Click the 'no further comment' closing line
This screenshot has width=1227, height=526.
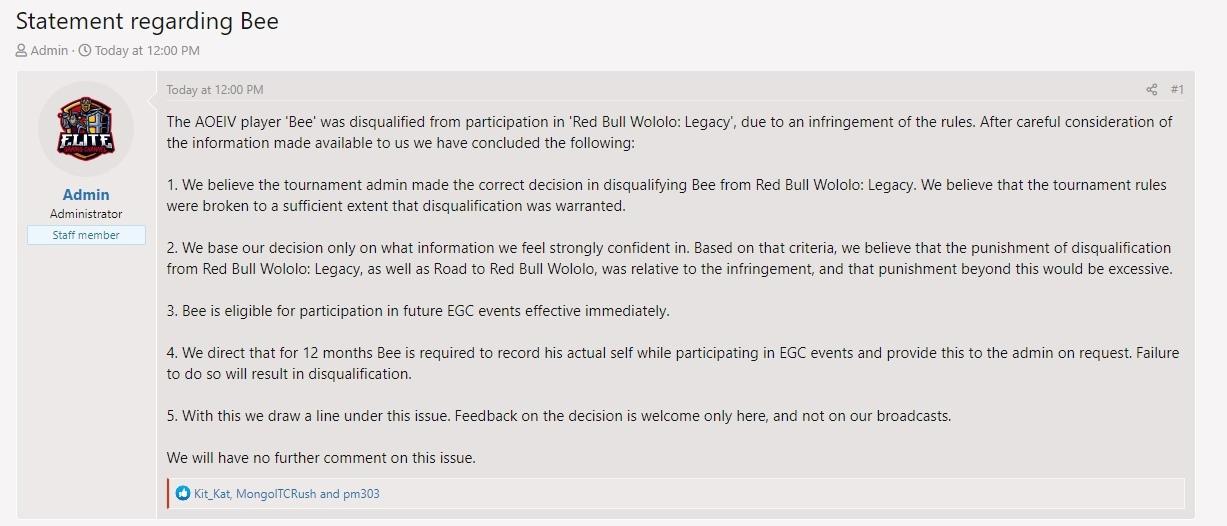(x=321, y=458)
